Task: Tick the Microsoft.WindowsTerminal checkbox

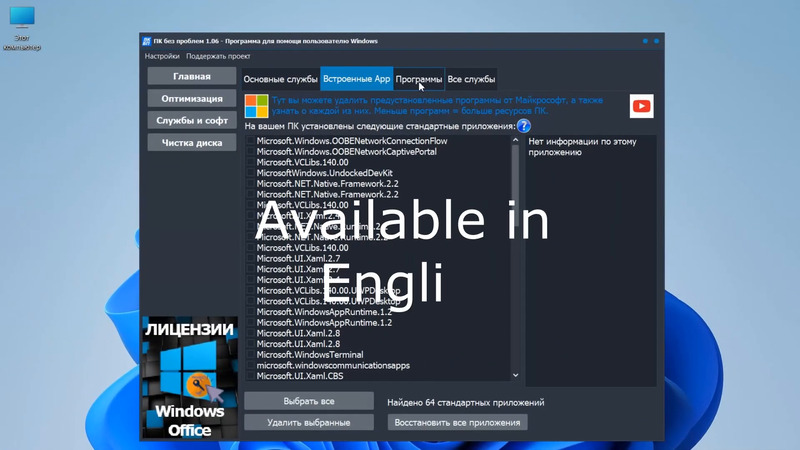Action: tap(250, 355)
